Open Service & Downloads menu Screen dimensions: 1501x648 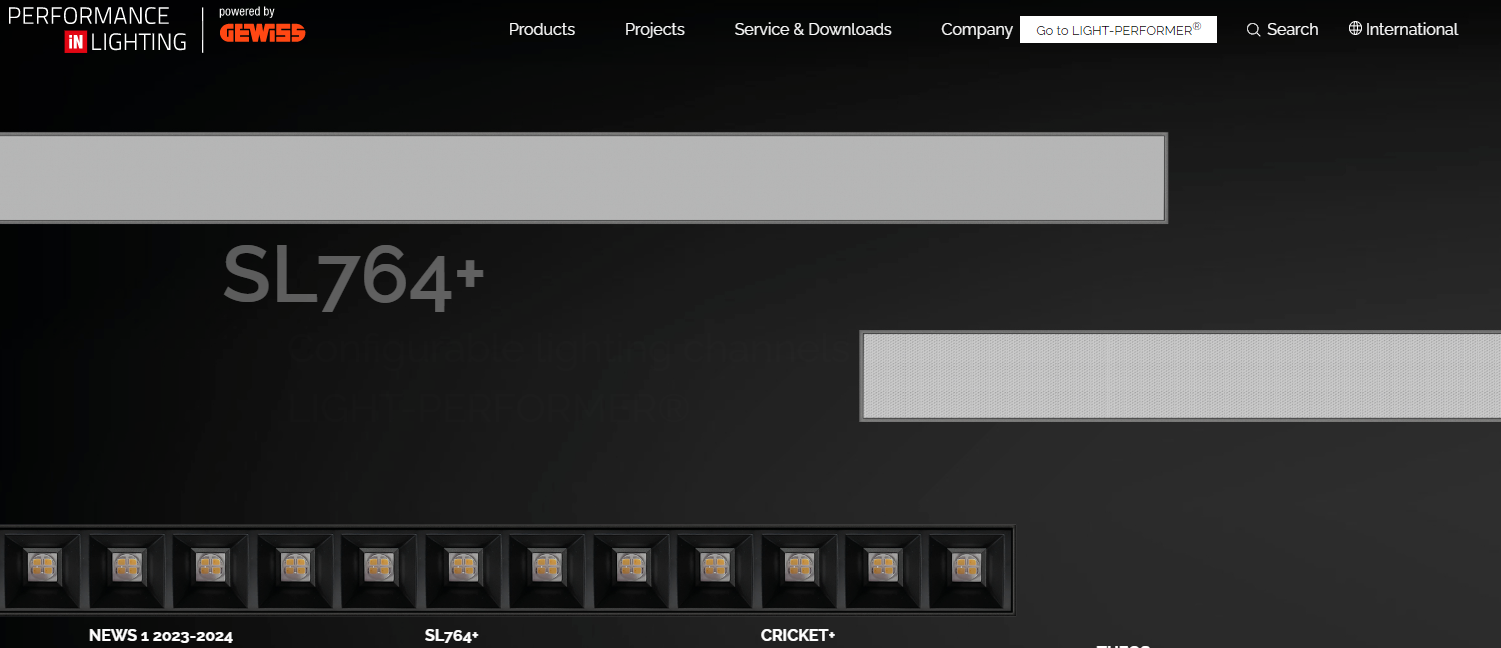[812, 30]
